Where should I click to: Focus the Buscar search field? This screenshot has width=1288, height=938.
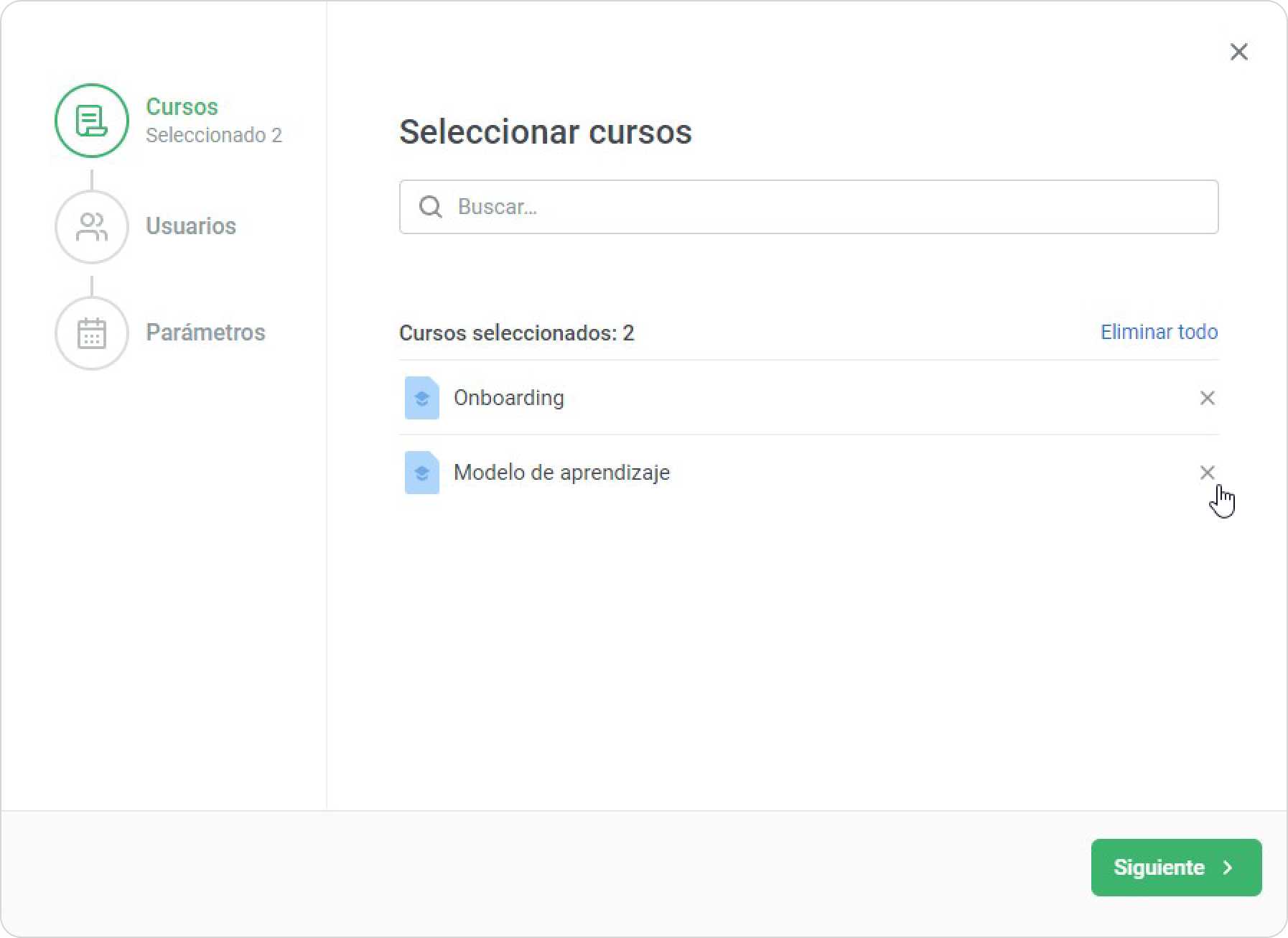click(826, 207)
